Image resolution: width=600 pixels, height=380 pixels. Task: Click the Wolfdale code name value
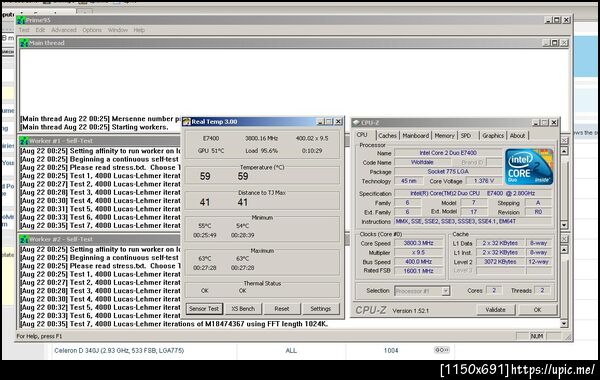coord(422,162)
